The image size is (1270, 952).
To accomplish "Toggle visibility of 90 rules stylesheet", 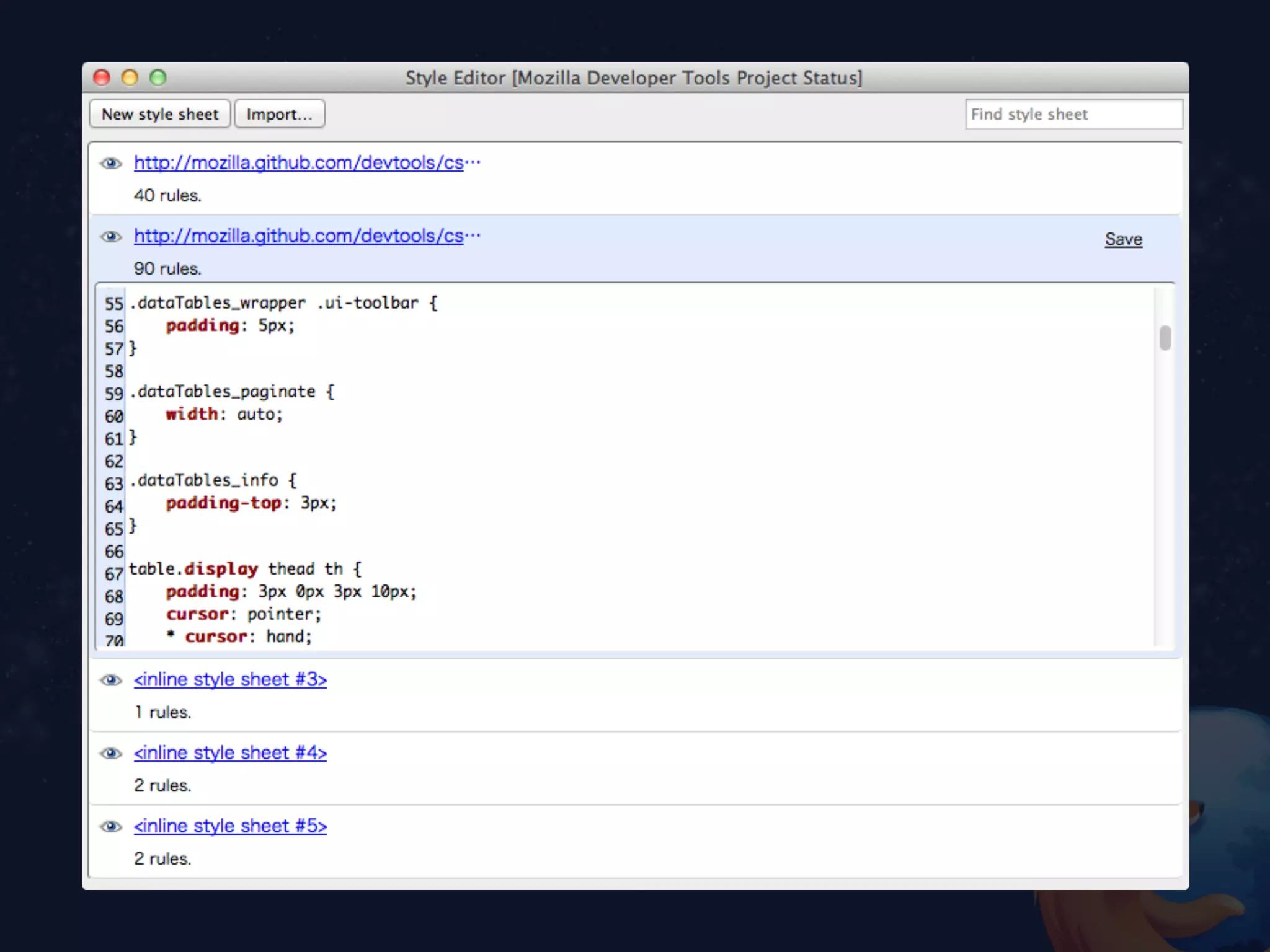I will (x=111, y=236).
